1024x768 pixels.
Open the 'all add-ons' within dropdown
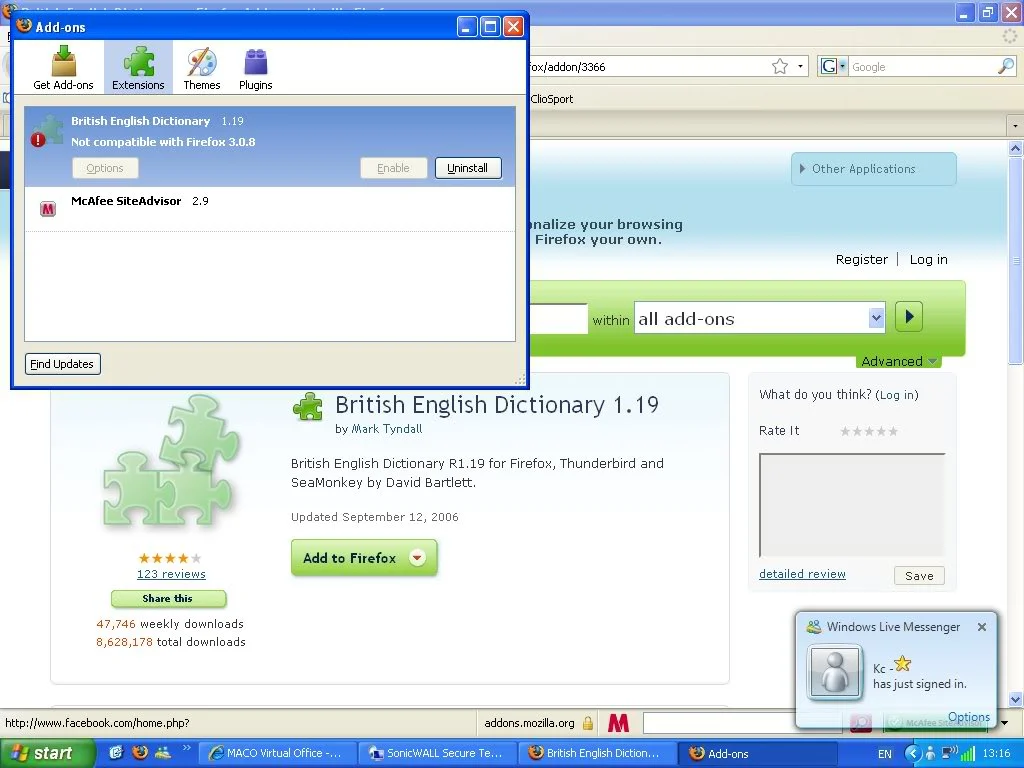[759, 318]
